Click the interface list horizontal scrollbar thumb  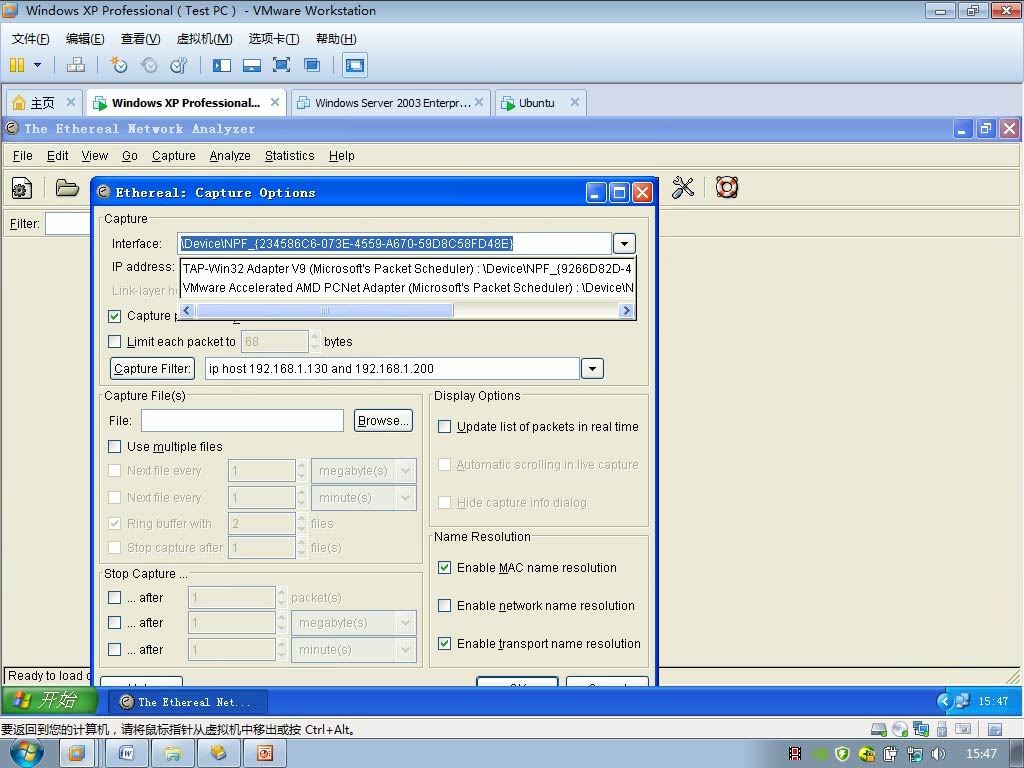325,311
